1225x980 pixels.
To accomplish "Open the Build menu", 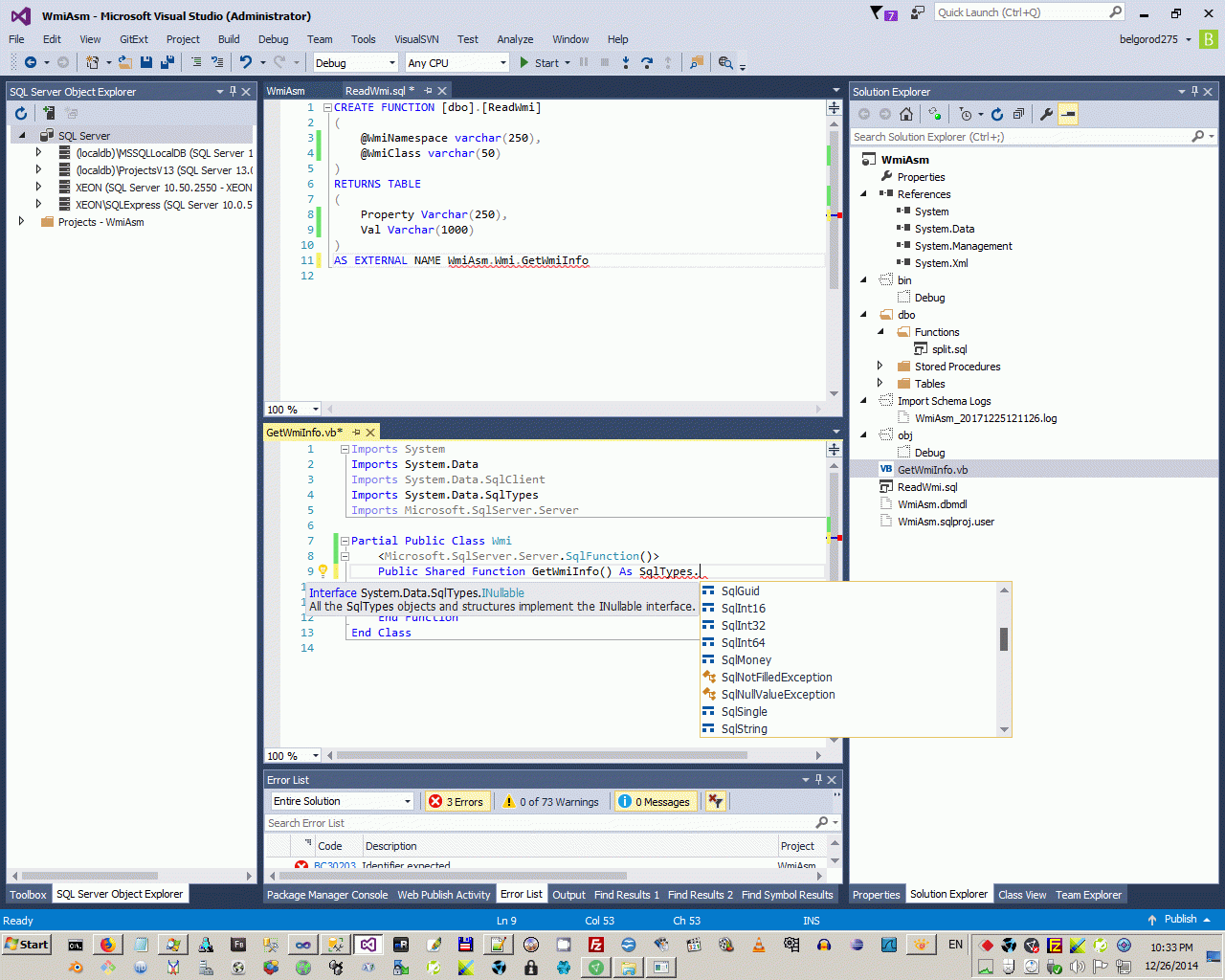I will coord(229,39).
